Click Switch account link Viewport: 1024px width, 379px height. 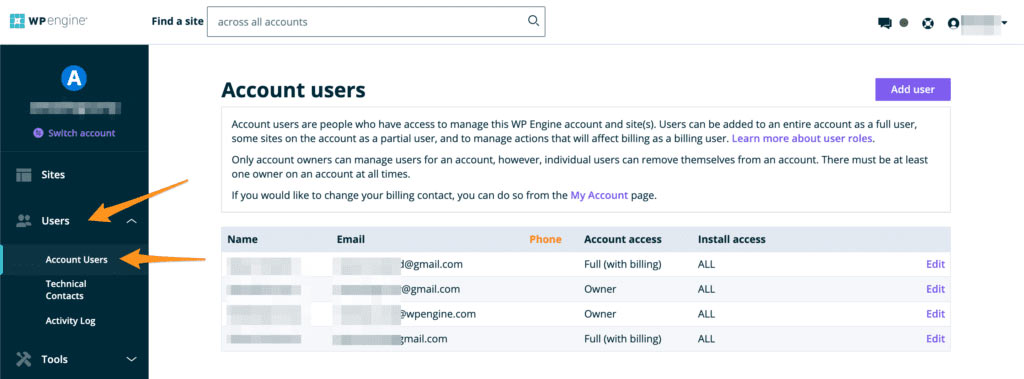[x=74, y=133]
